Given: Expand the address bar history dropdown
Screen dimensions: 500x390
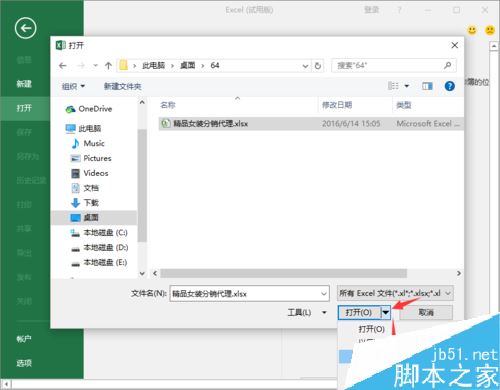Looking at the screenshot, I should point(305,66).
